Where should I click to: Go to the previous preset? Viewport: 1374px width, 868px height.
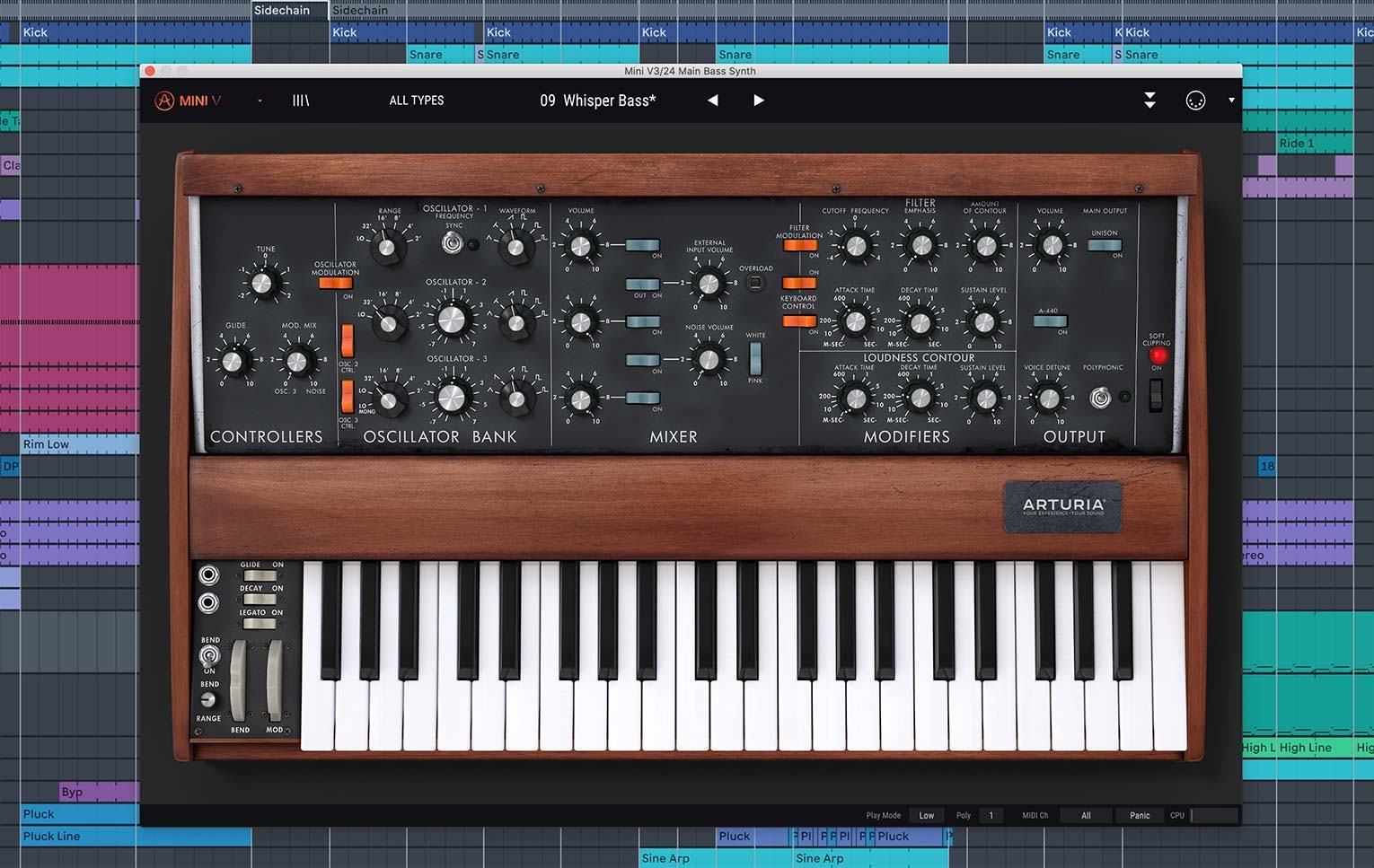click(713, 101)
